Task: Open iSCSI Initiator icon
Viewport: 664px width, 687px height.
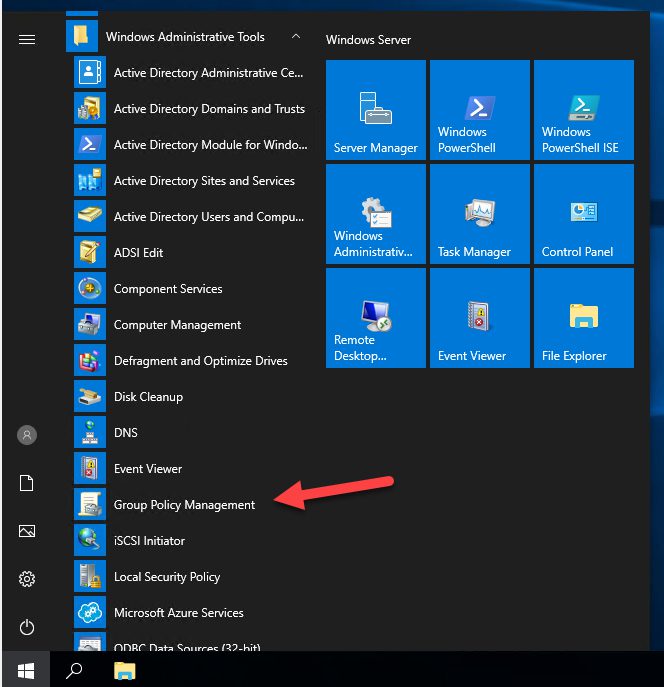Action: (90, 540)
